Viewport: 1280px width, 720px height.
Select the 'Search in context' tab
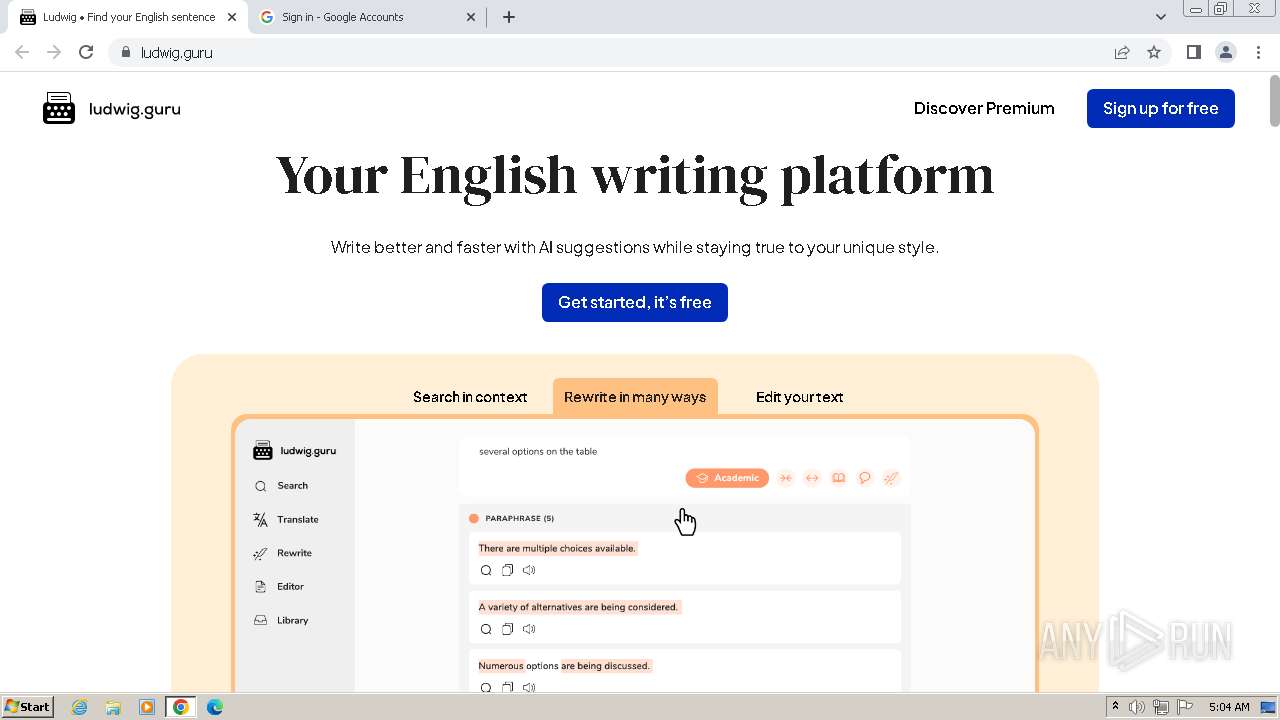470,397
